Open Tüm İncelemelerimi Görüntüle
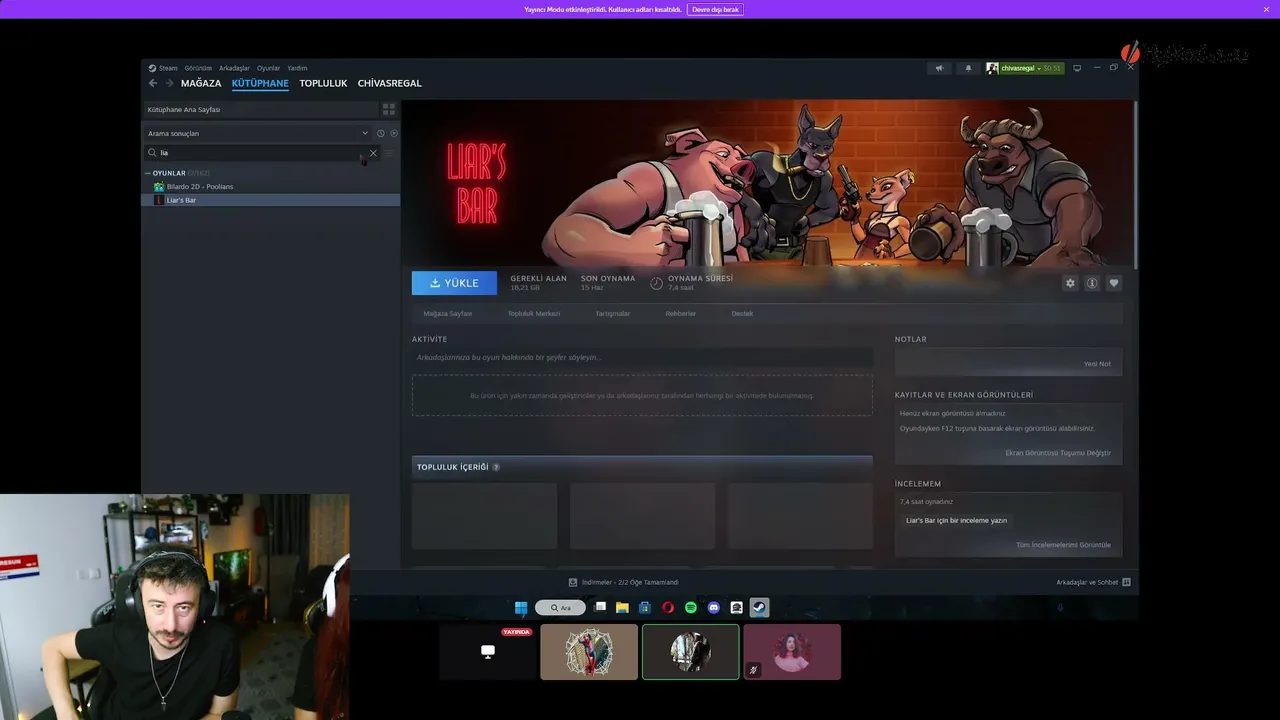Screen dimensions: 1280x720 point(1063,545)
